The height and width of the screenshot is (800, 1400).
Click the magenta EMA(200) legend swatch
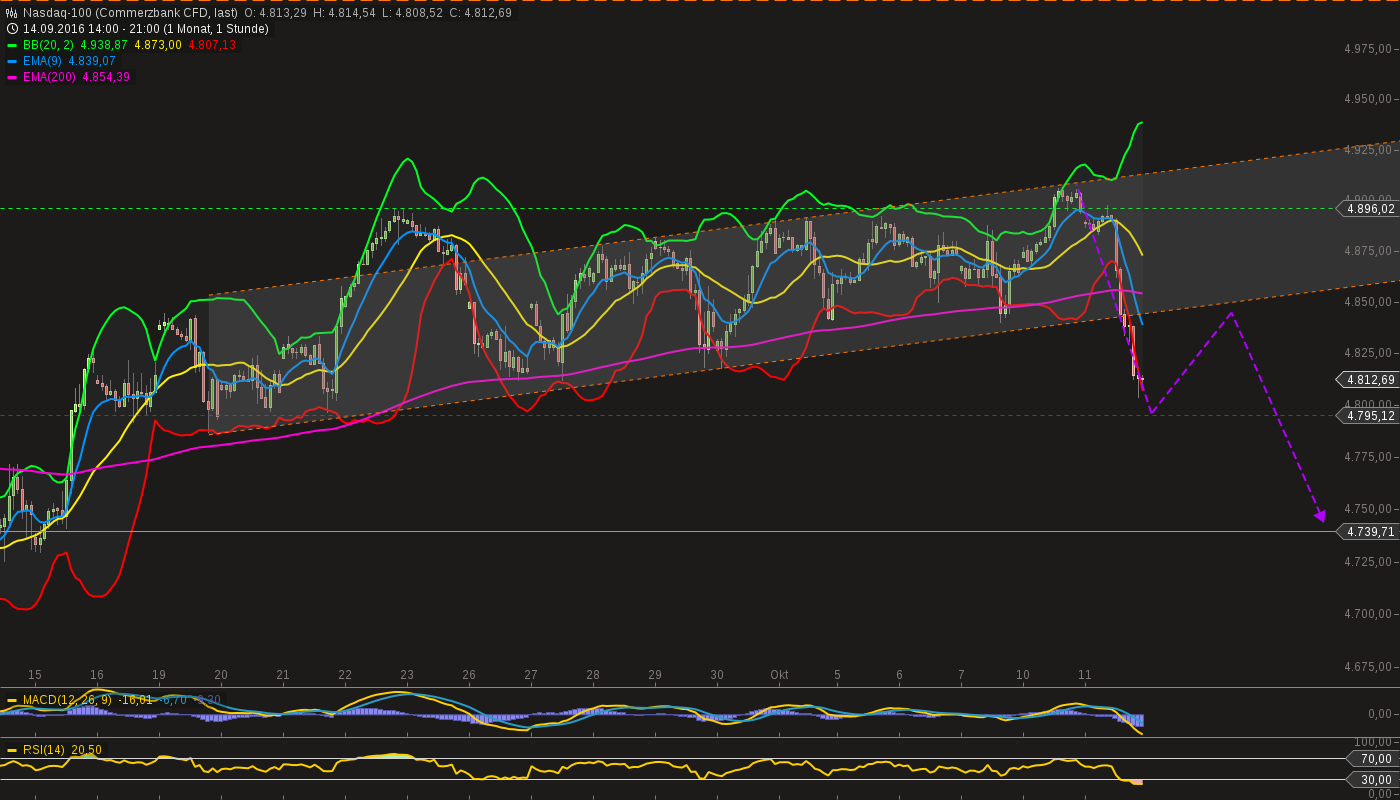click(x=12, y=77)
